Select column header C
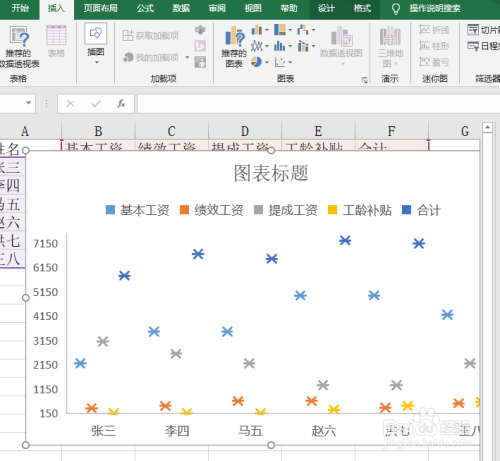Screen dimensions: 500x461 click(x=172, y=131)
